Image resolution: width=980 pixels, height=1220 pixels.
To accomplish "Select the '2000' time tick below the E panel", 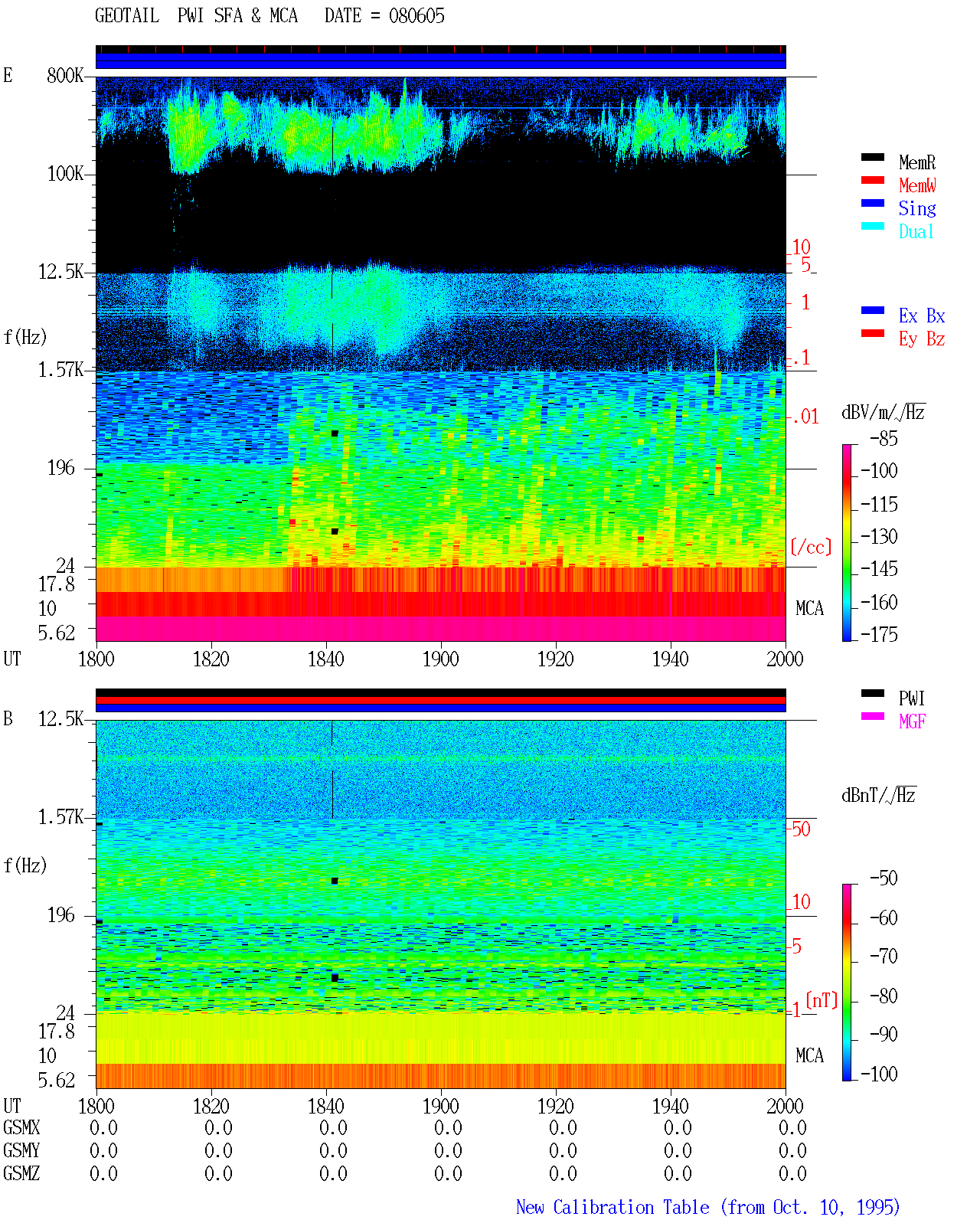I will (x=786, y=659).
